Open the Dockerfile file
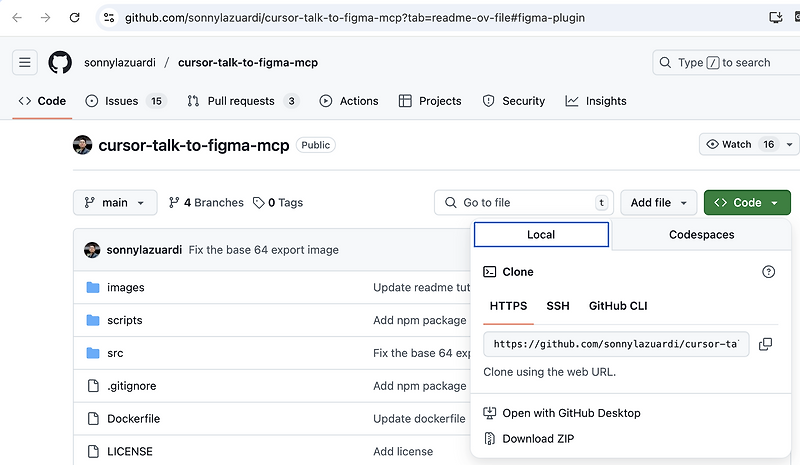 pos(133,419)
